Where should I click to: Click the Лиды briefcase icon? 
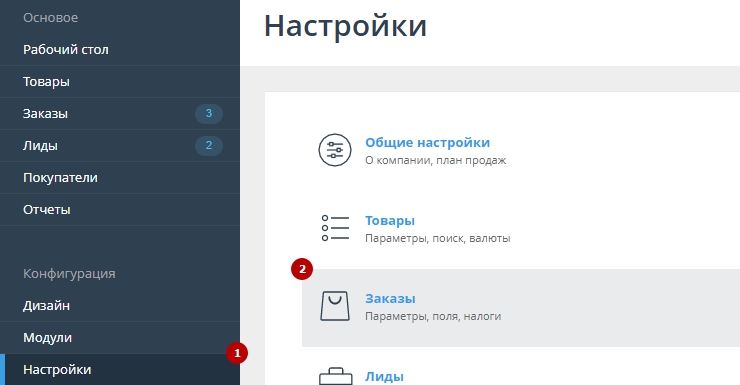(336, 377)
